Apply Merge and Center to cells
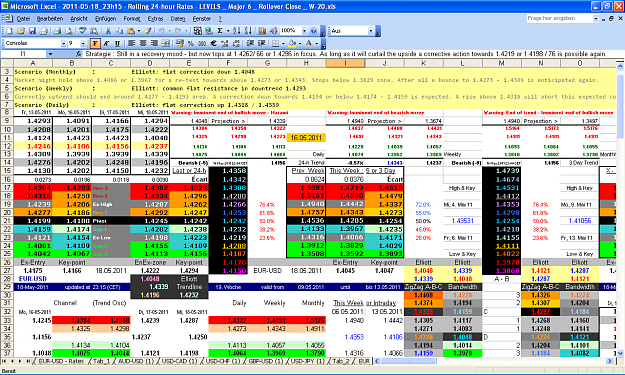 point(165,43)
